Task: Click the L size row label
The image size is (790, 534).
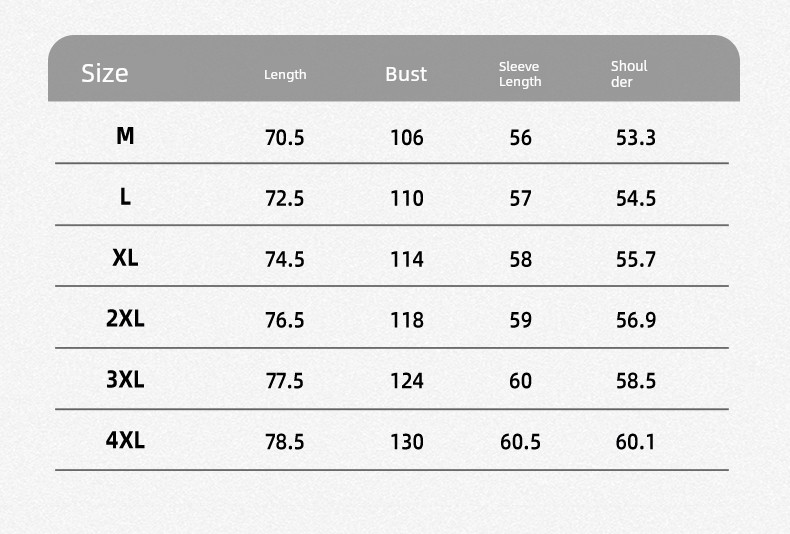Action: (x=125, y=197)
